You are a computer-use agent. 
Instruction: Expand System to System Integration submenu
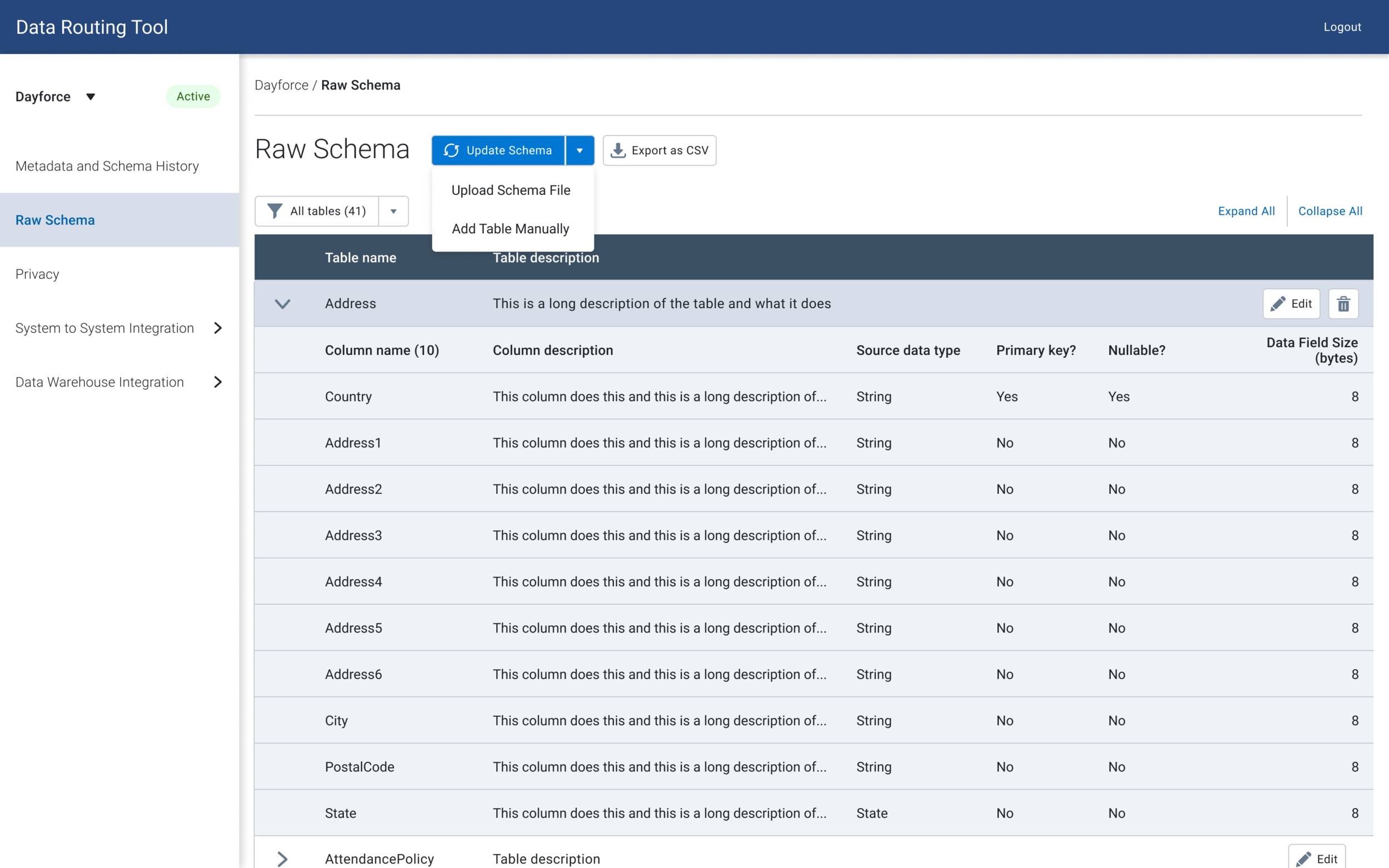pos(218,328)
